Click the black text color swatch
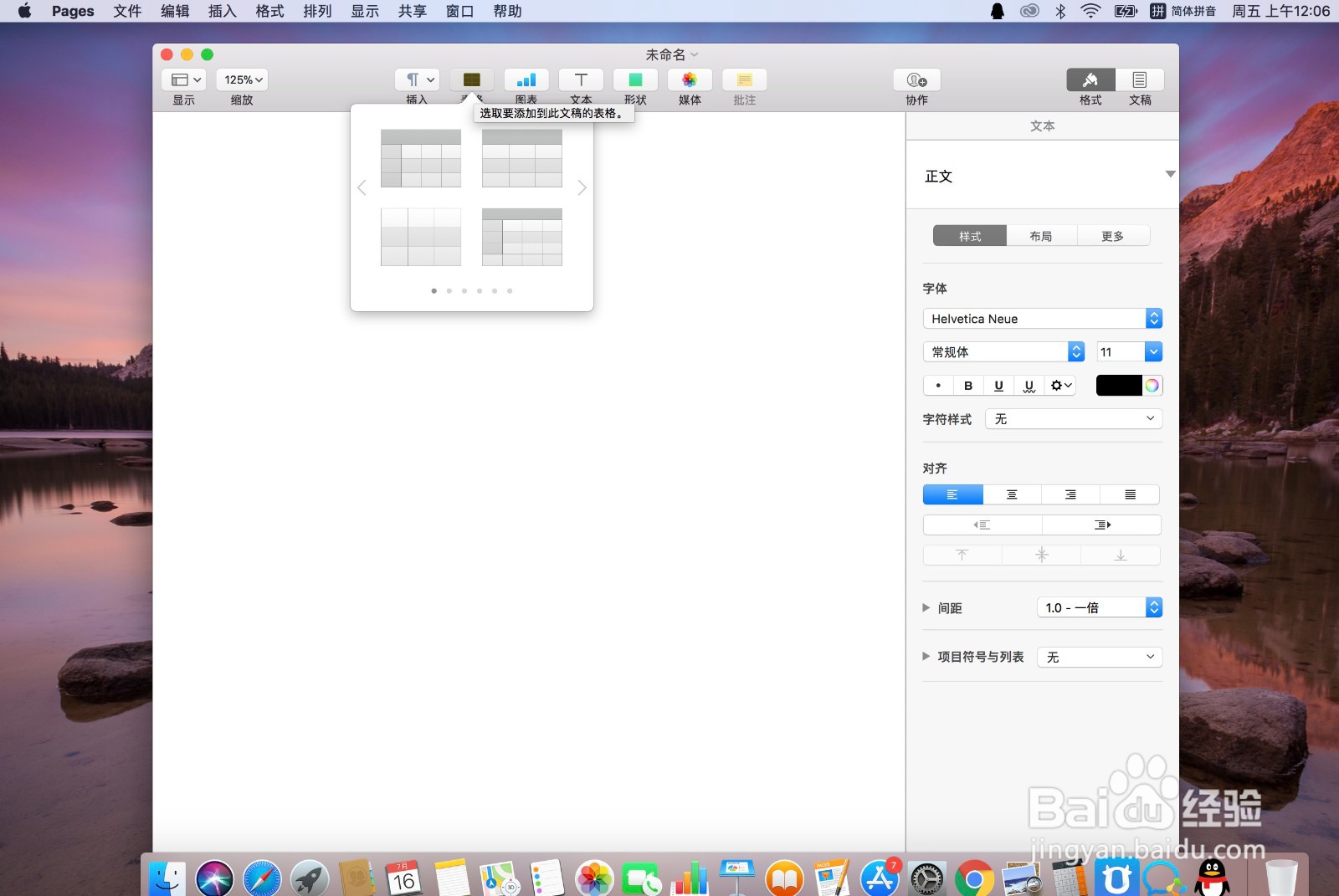 1119,386
